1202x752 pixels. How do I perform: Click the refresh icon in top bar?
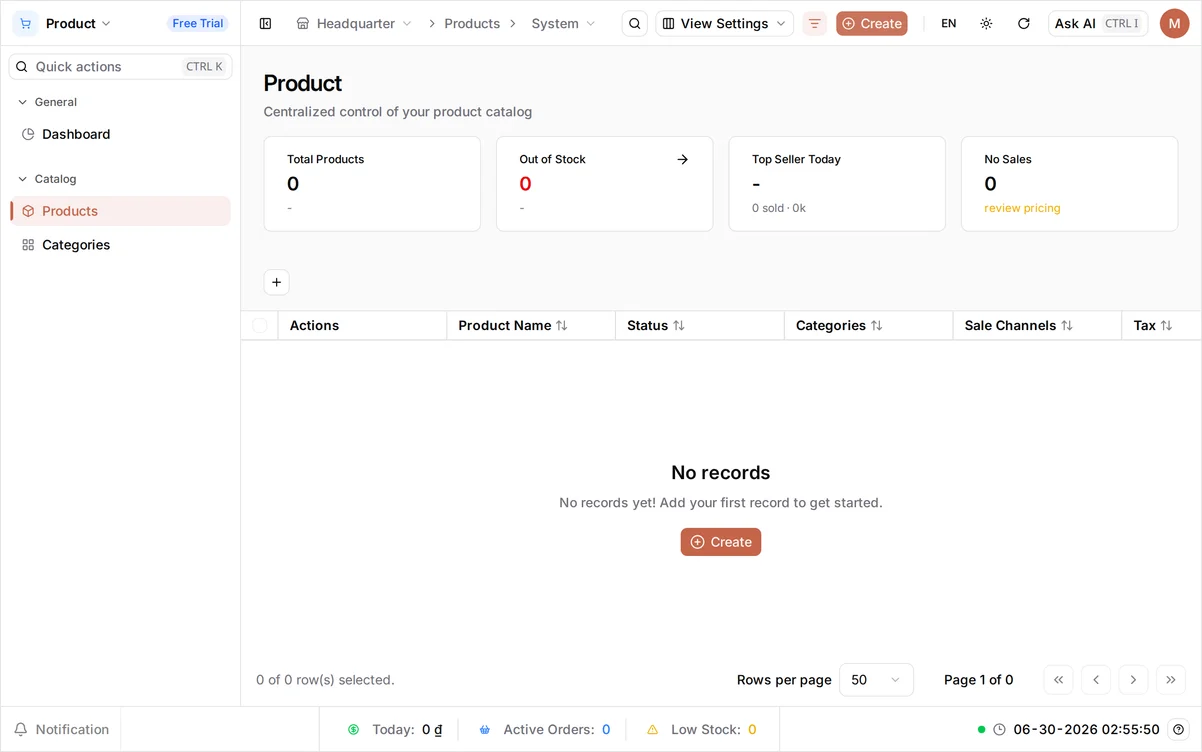(x=1023, y=23)
